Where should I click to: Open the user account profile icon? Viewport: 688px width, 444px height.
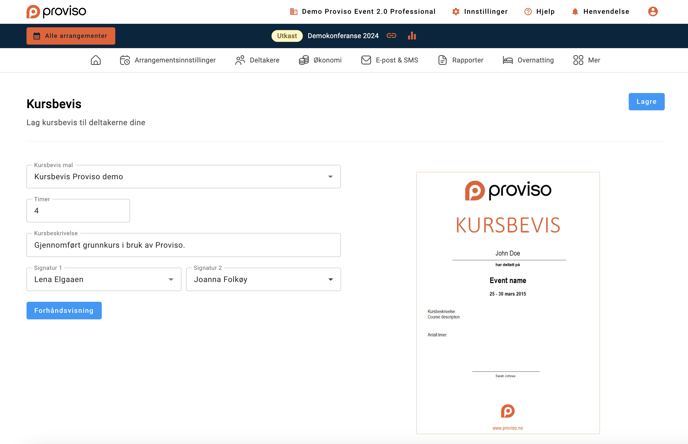click(653, 12)
